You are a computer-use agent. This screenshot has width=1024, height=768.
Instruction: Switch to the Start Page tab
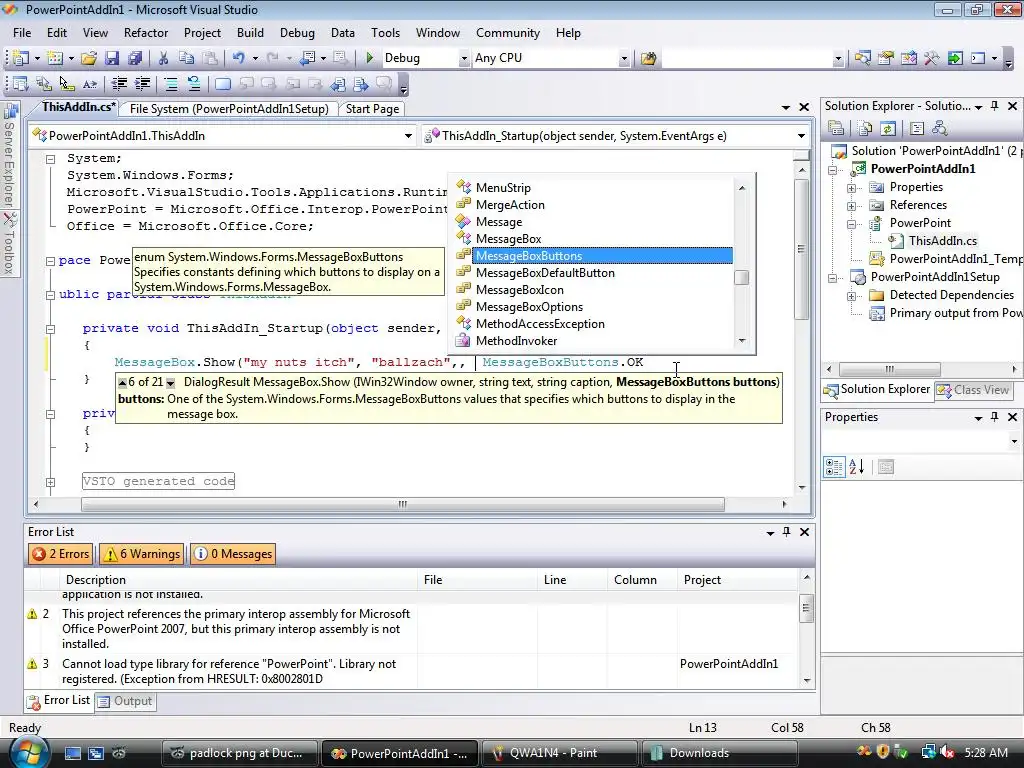(x=372, y=109)
